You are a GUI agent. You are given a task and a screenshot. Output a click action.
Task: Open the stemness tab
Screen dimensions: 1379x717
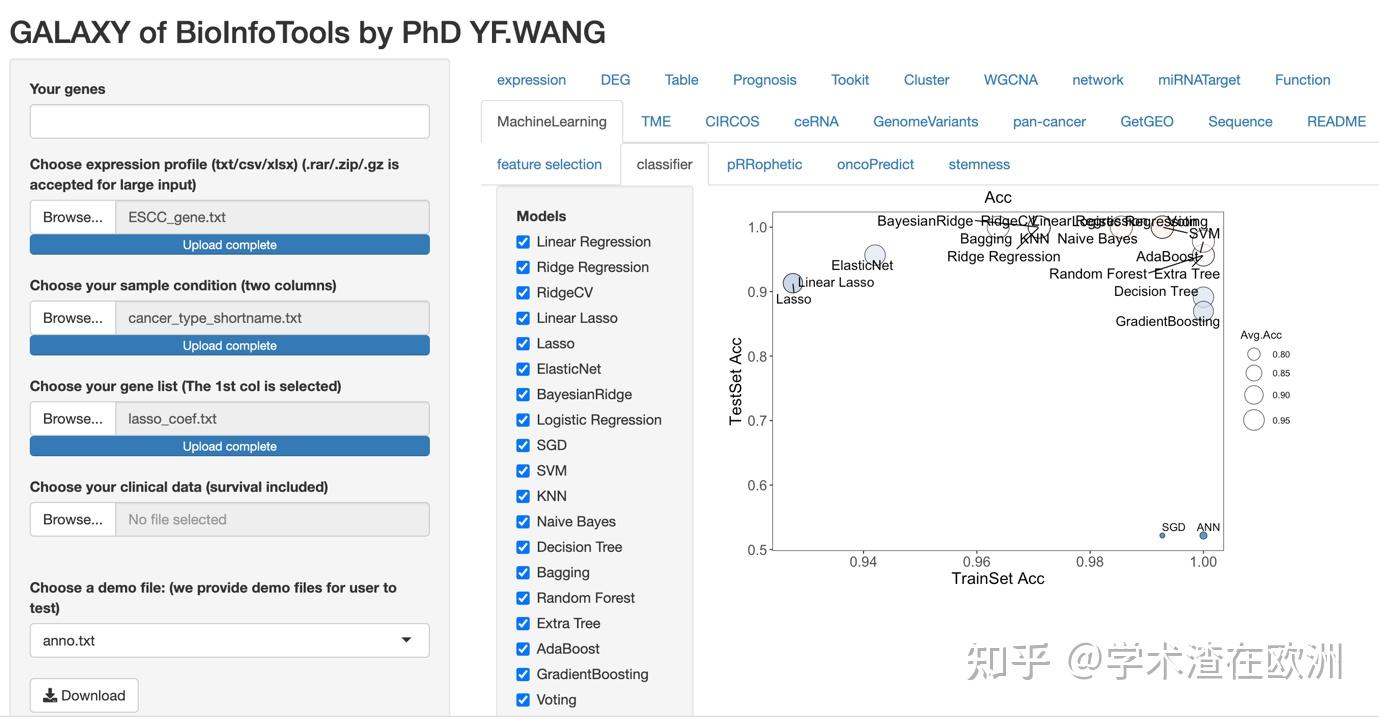(x=979, y=164)
